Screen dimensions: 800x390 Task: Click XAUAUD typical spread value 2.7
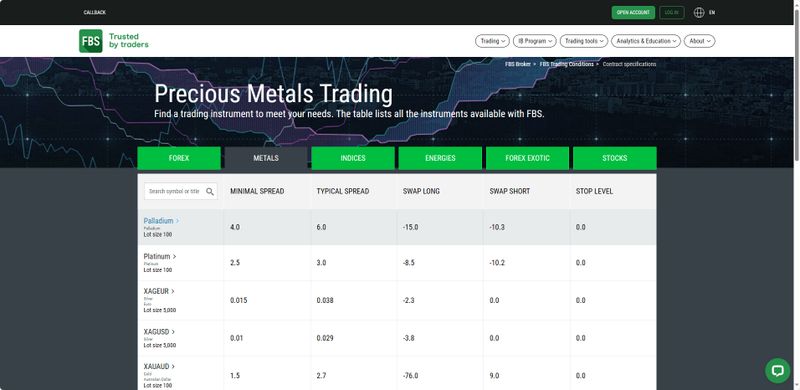pyautogui.click(x=321, y=376)
